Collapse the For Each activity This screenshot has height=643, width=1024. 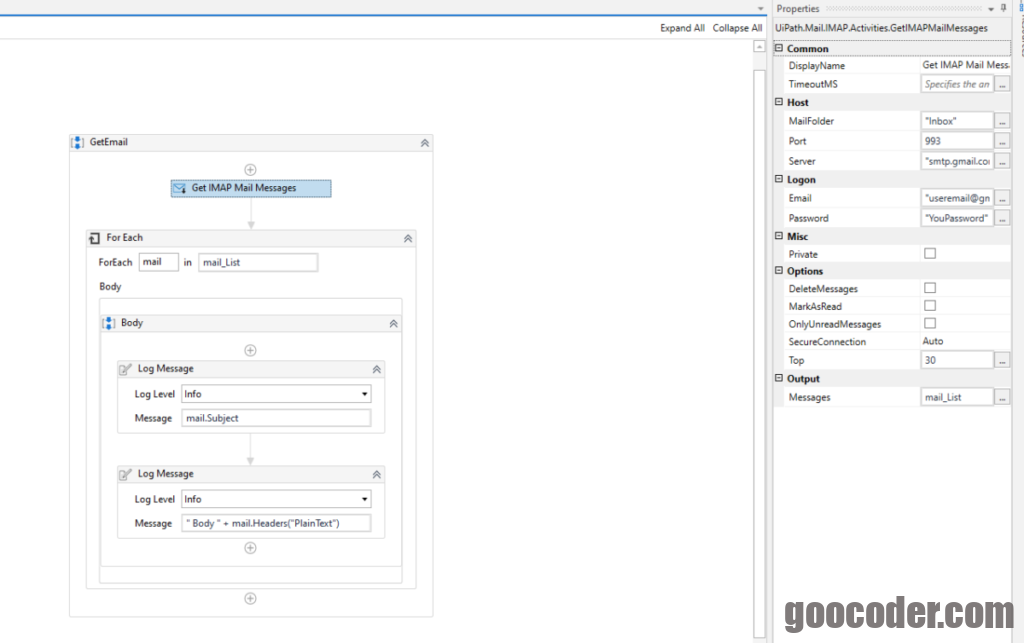(x=408, y=238)
